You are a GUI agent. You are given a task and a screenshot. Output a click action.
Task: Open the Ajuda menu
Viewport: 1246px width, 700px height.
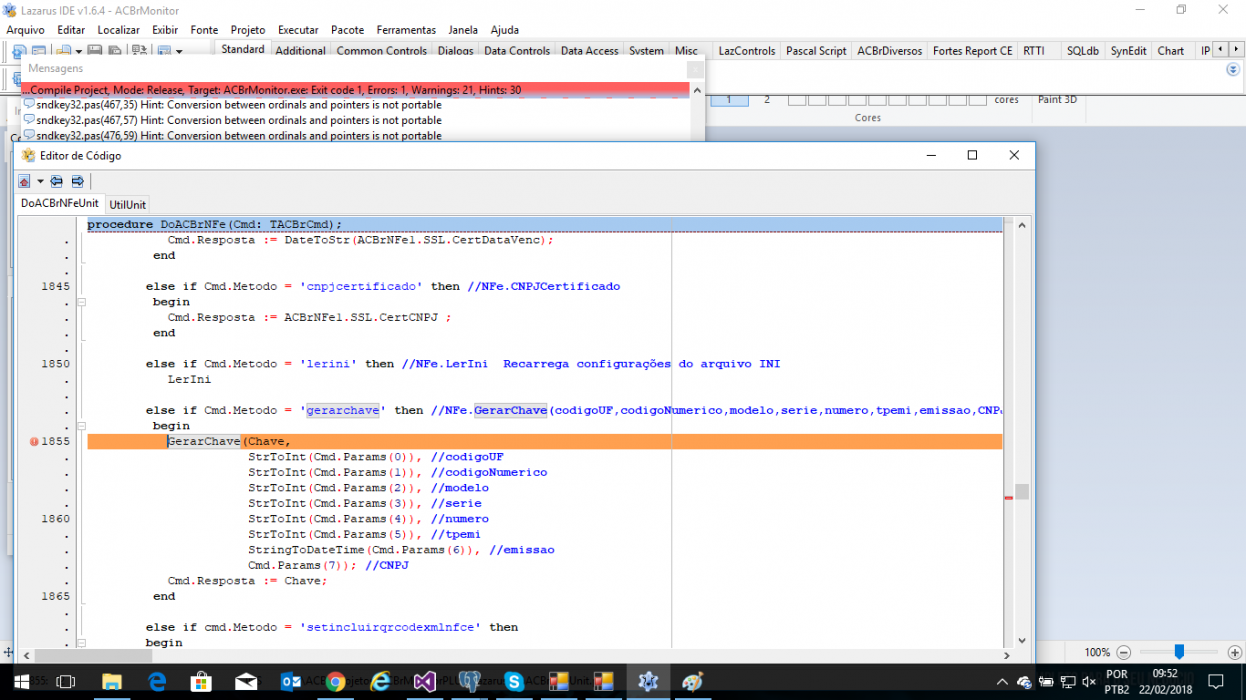click(x=505, y=30)
